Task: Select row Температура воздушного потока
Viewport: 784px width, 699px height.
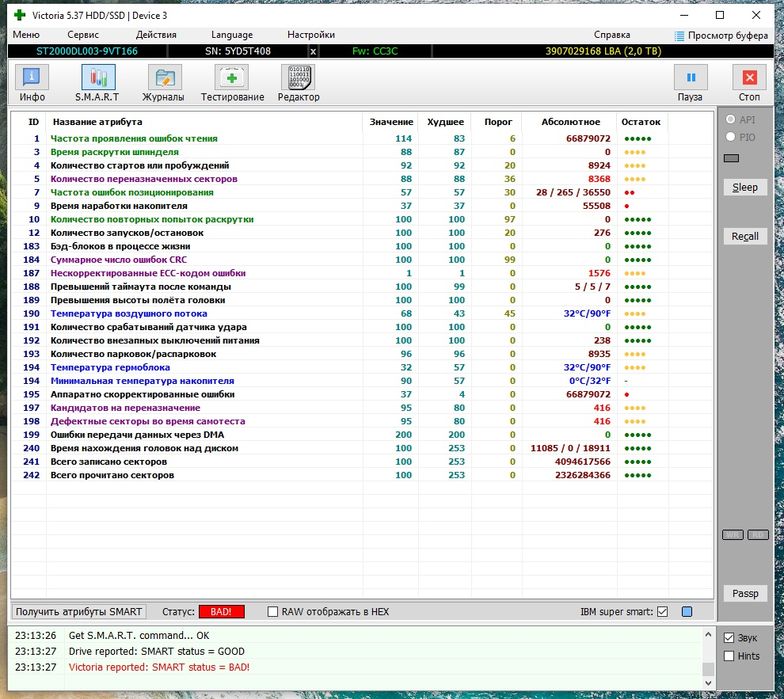Action: (x=362, y=314)
